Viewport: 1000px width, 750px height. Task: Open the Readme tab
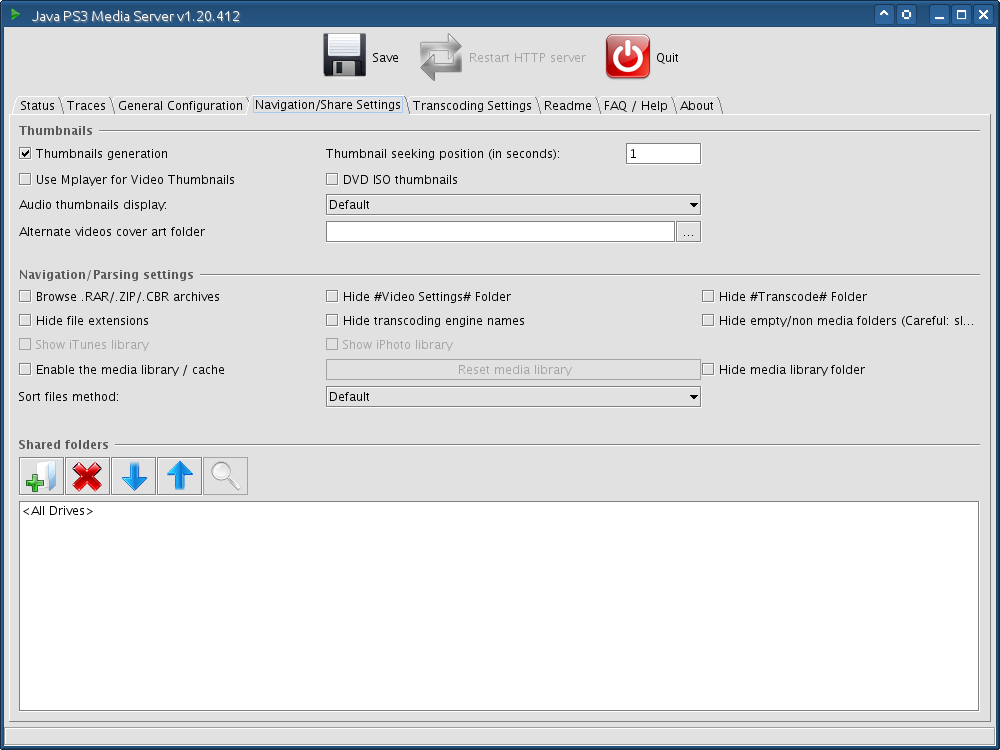568,106
